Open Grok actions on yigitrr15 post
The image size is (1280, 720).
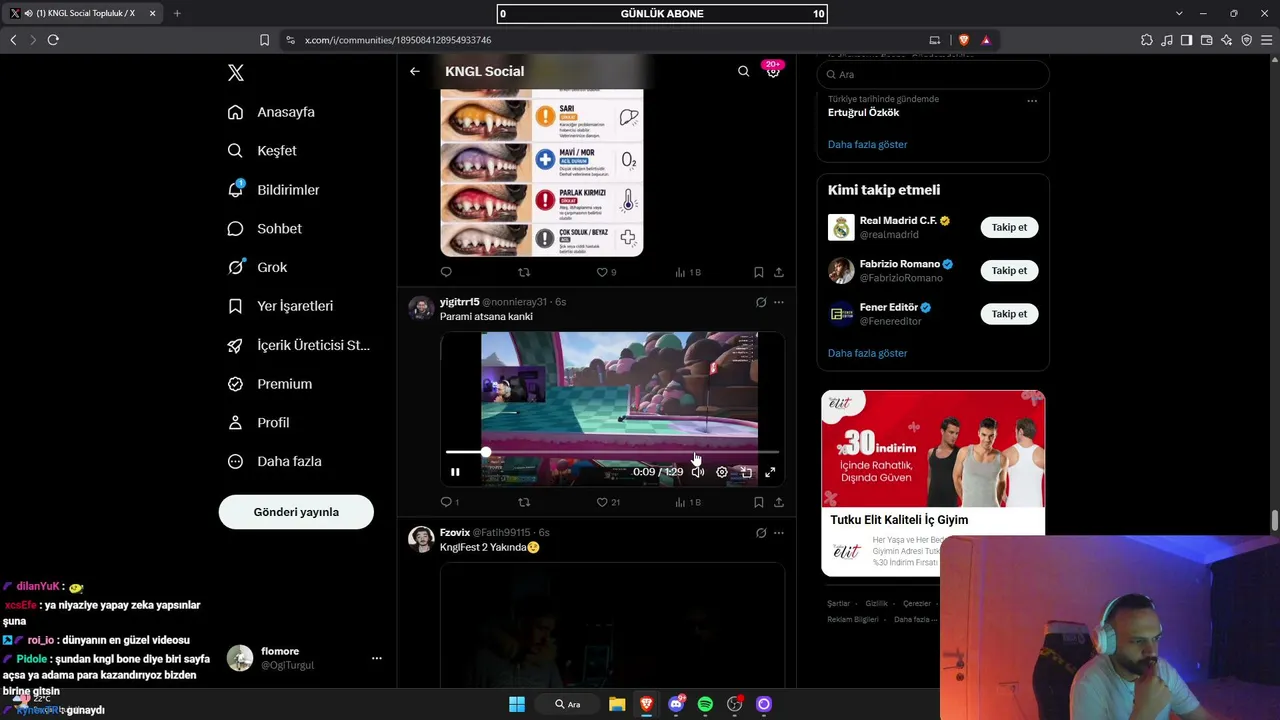761,302
